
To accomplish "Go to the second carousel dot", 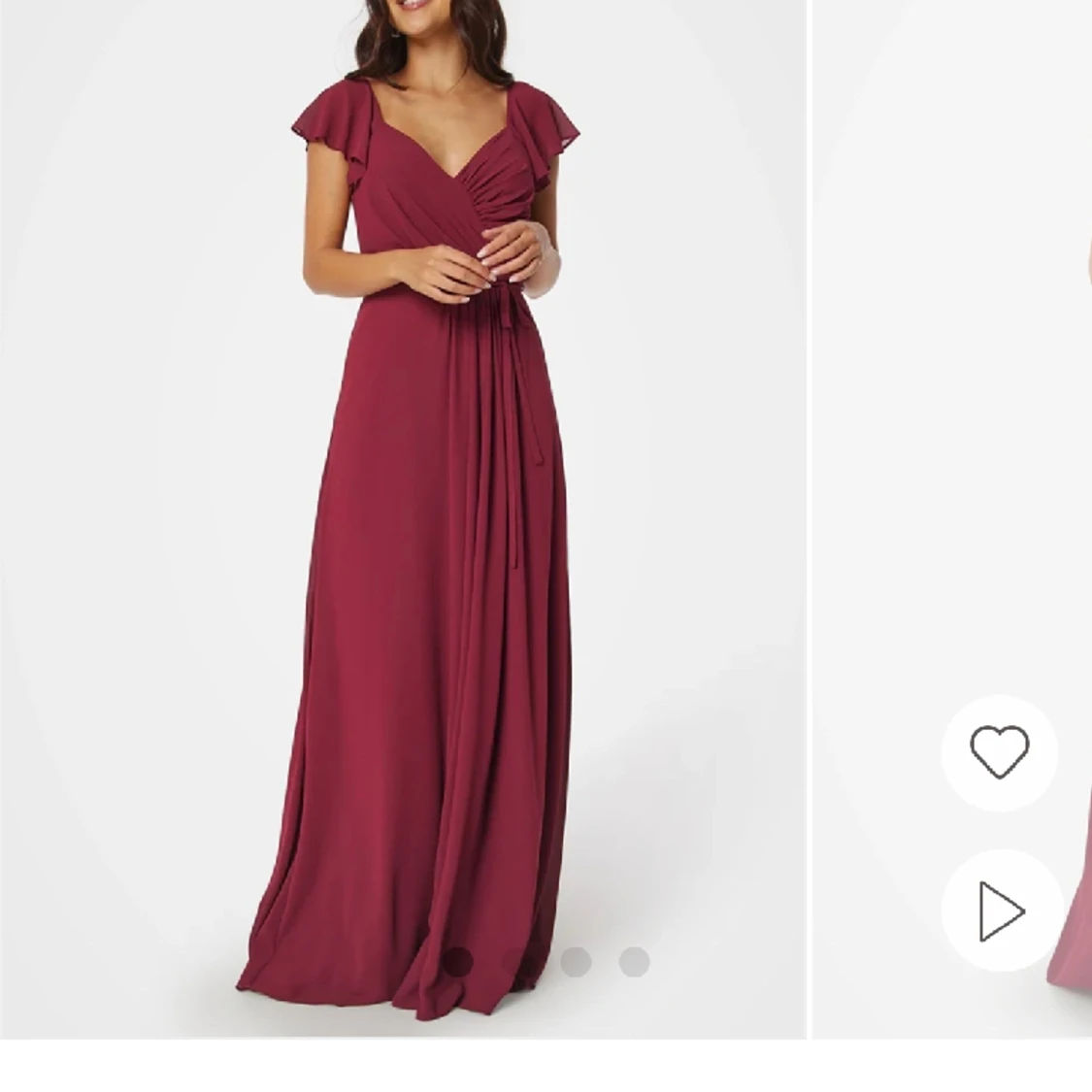I will [517, 962].
